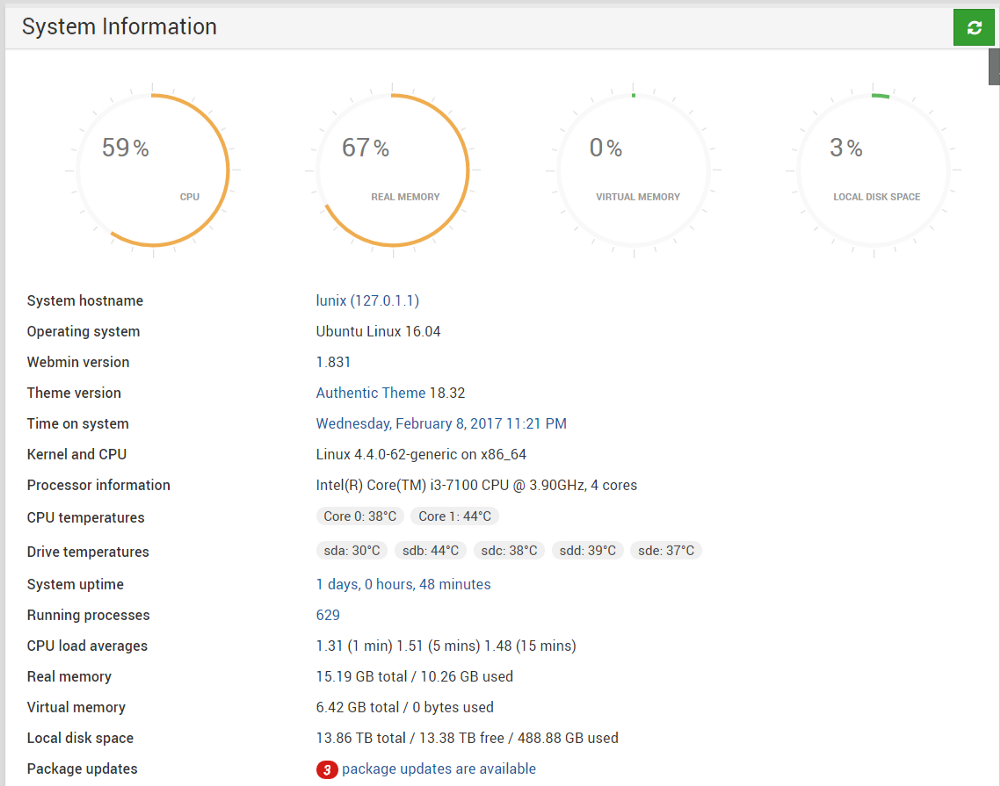Click the System Information heading
Screen dimensions: 1000x786
click(119, 27)
